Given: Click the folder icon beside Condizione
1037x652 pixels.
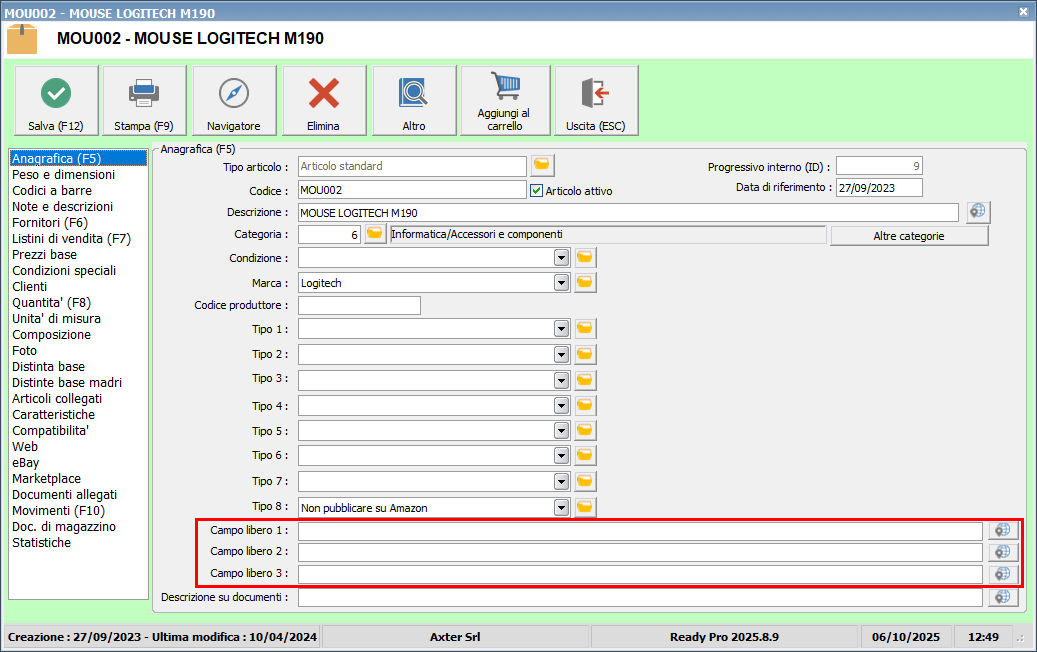Looking at the screenshot, I should 585,257.
